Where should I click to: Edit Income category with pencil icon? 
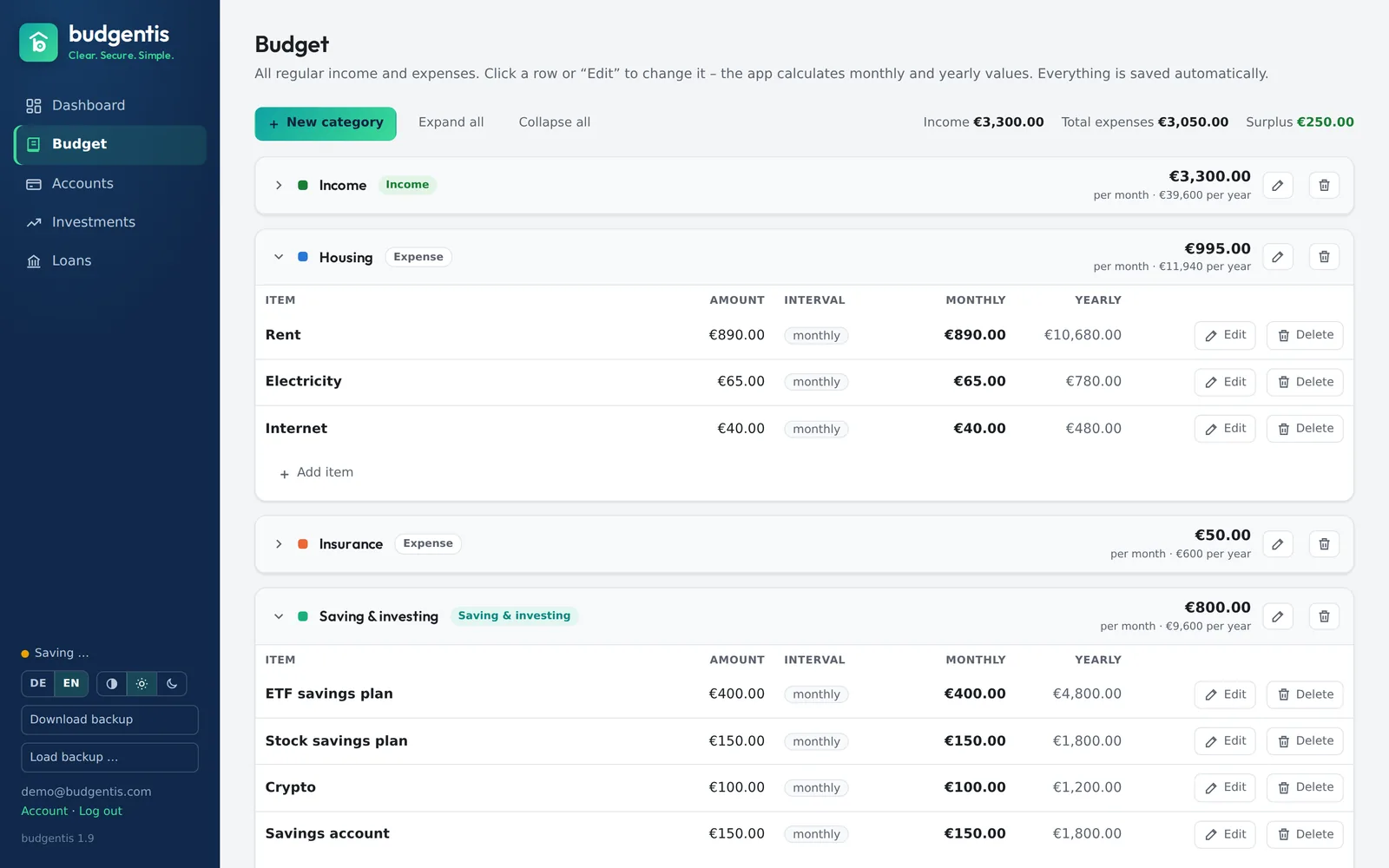click(x=1278, y=185)
